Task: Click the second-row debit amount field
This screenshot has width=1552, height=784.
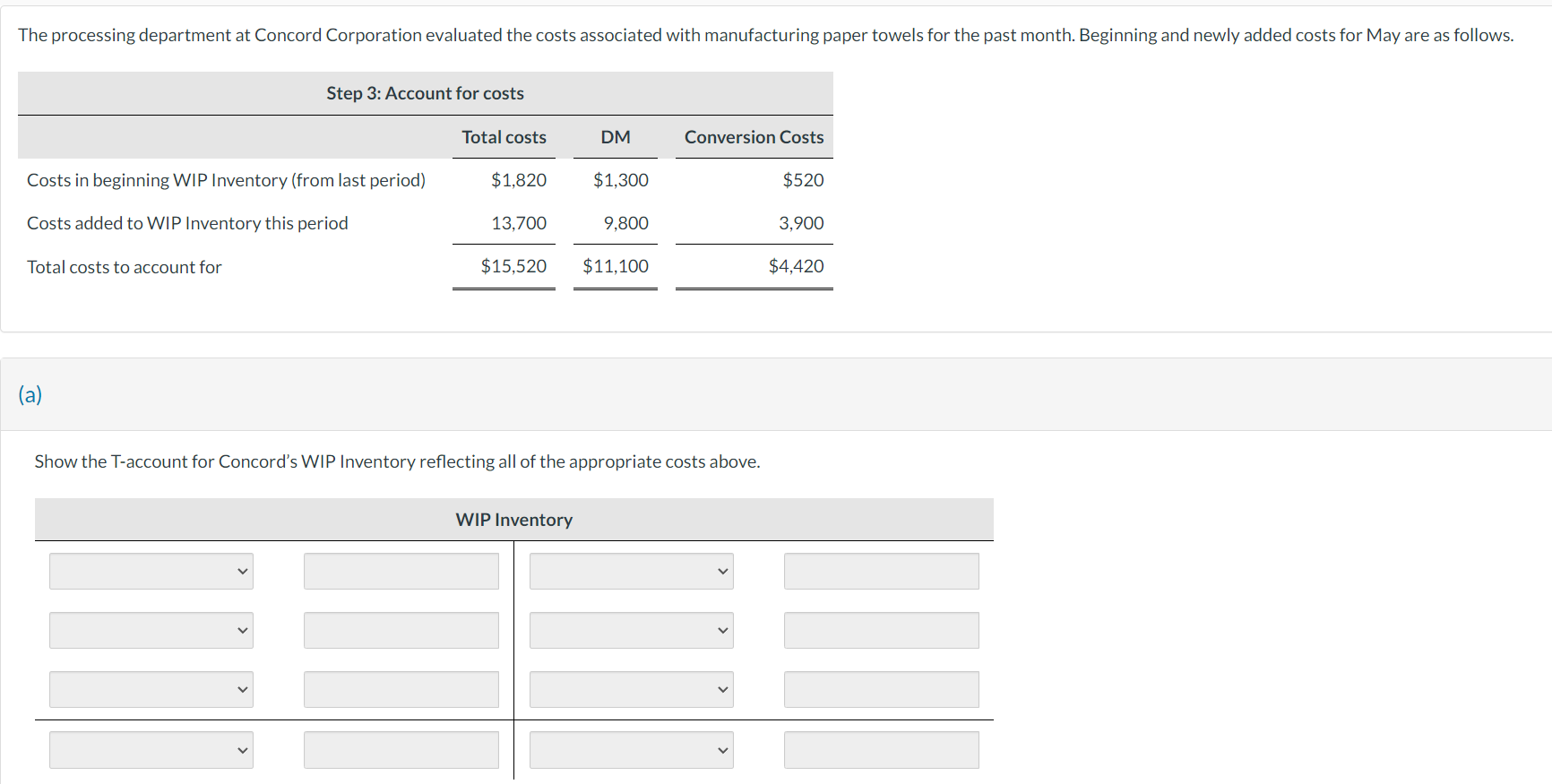Action: pos(401,630)
